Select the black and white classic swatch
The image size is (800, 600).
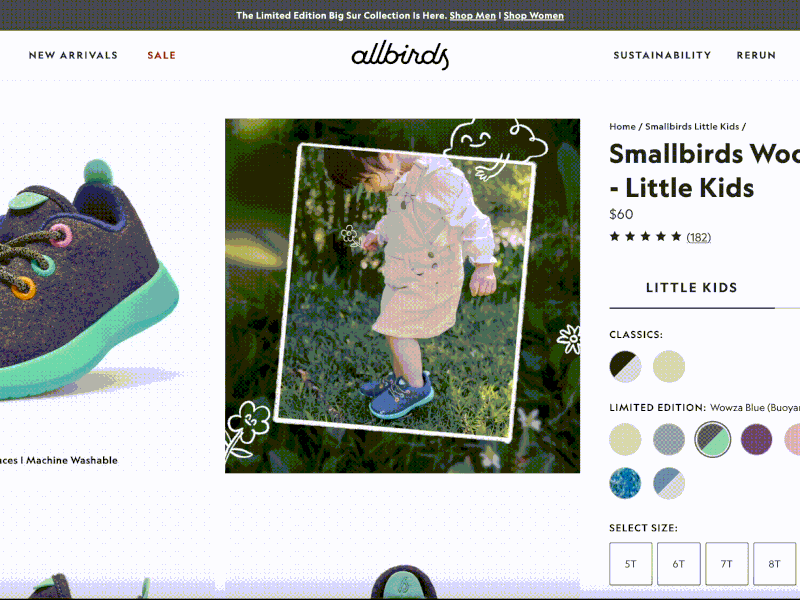click(625, 366)
